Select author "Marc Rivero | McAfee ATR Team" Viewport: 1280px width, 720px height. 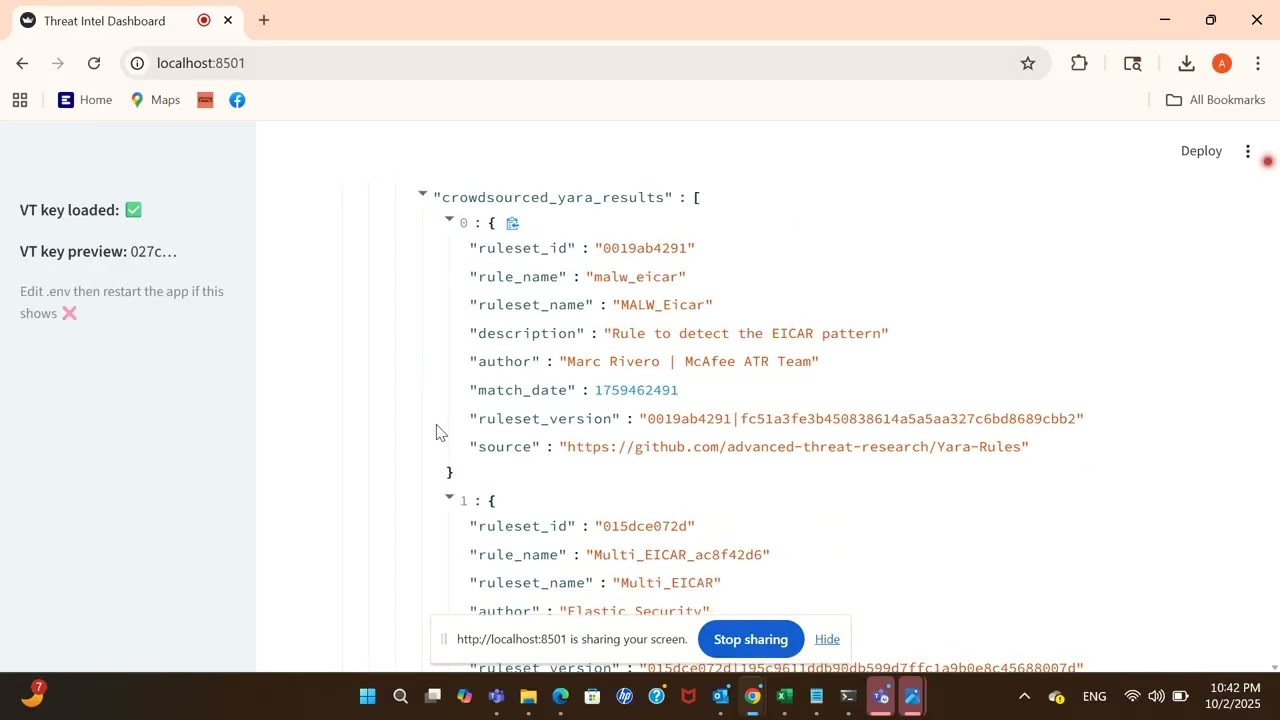click(689, 361)
